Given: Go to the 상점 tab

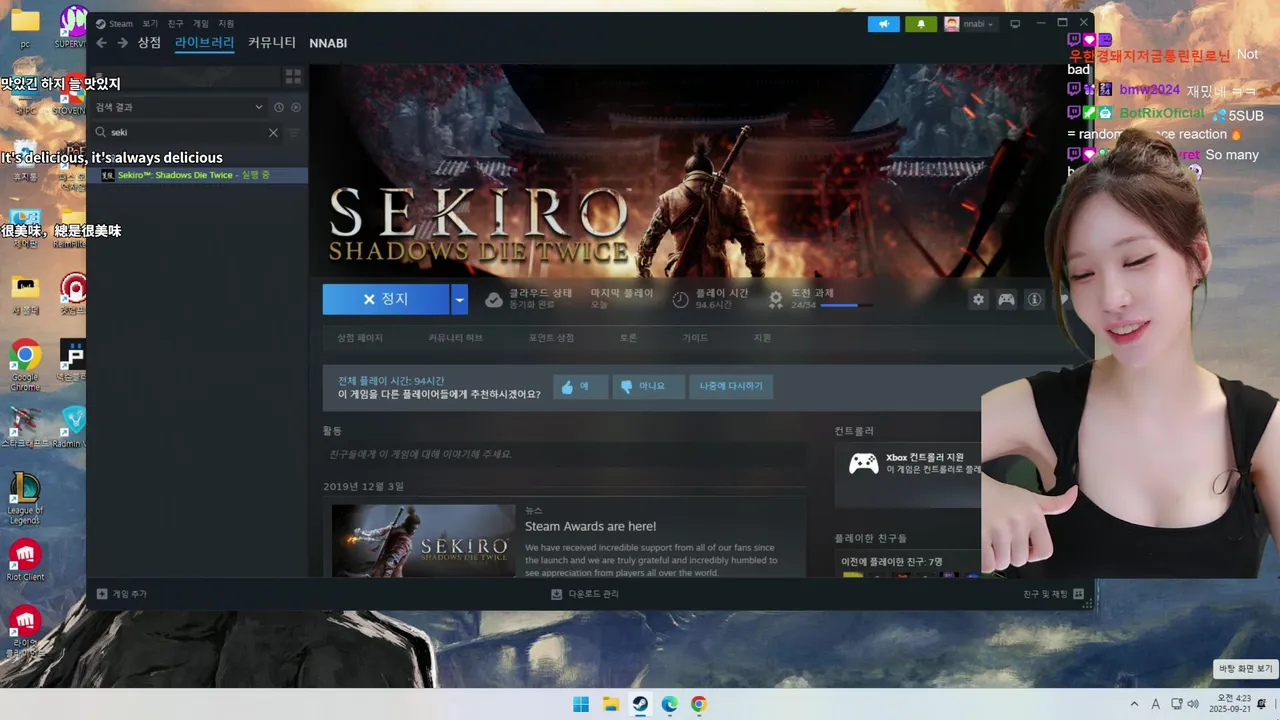Looking at the screenshot, I should pyautogui.click(x=149, y=43).
